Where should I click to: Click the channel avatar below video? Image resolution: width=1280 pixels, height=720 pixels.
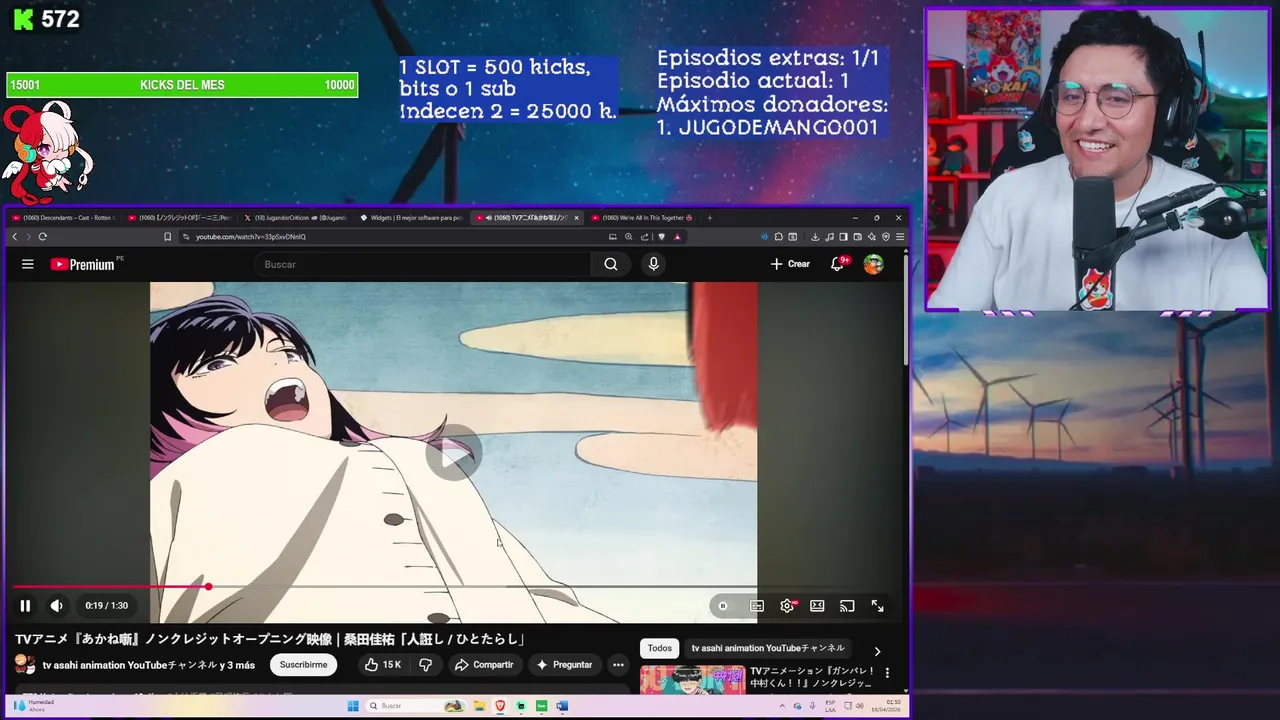point(25,665)
